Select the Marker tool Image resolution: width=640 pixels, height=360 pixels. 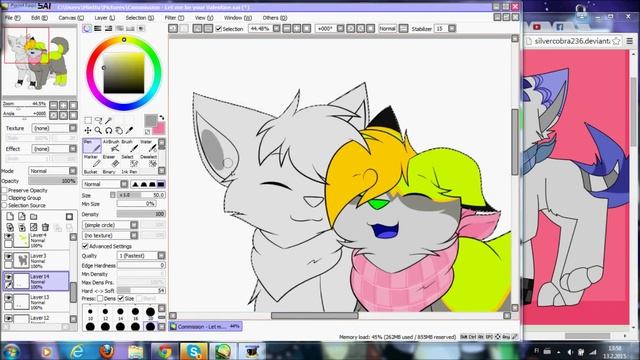(92, 161)
